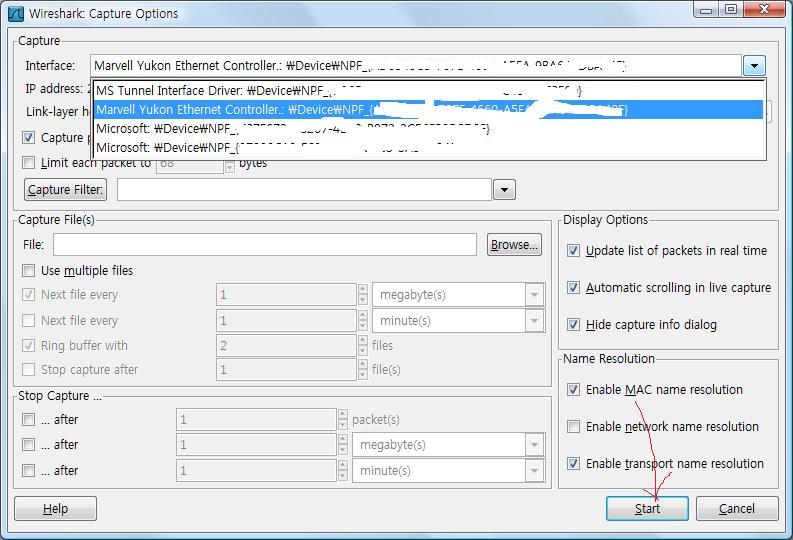Image resolution: width=793 pixels, height=540 pixels.
Task: Maximize the Capture Options window
Action: coord(731,10)
